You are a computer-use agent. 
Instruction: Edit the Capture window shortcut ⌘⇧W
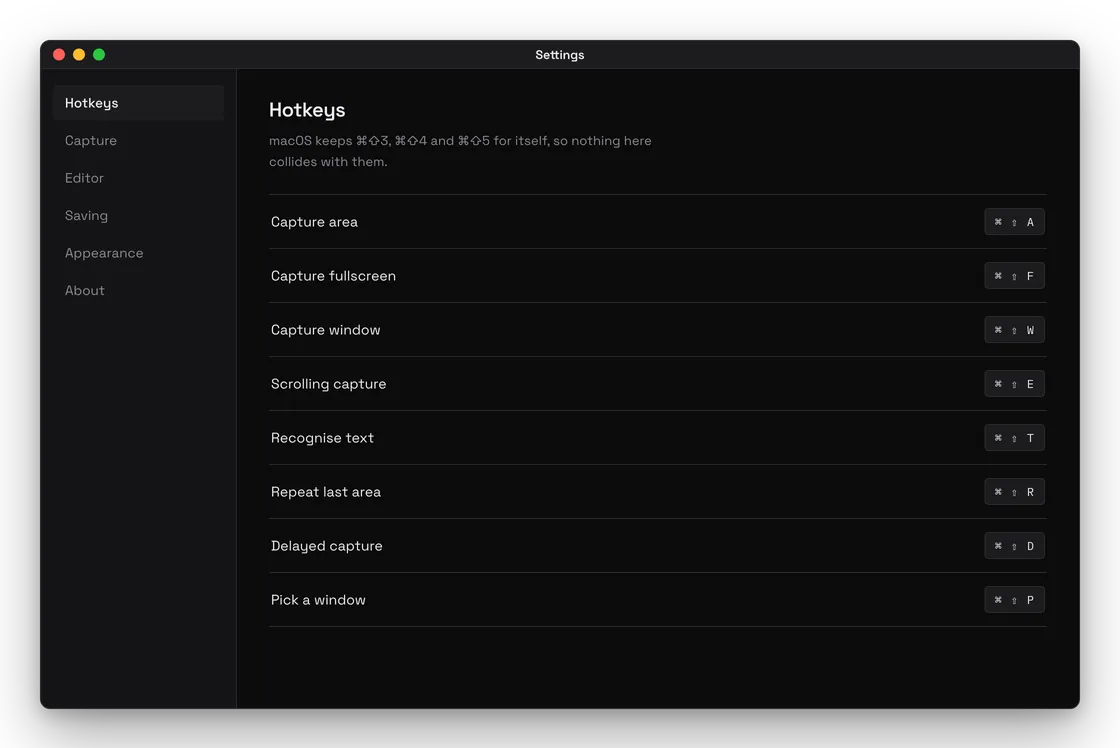click(x=1014, y=330)
